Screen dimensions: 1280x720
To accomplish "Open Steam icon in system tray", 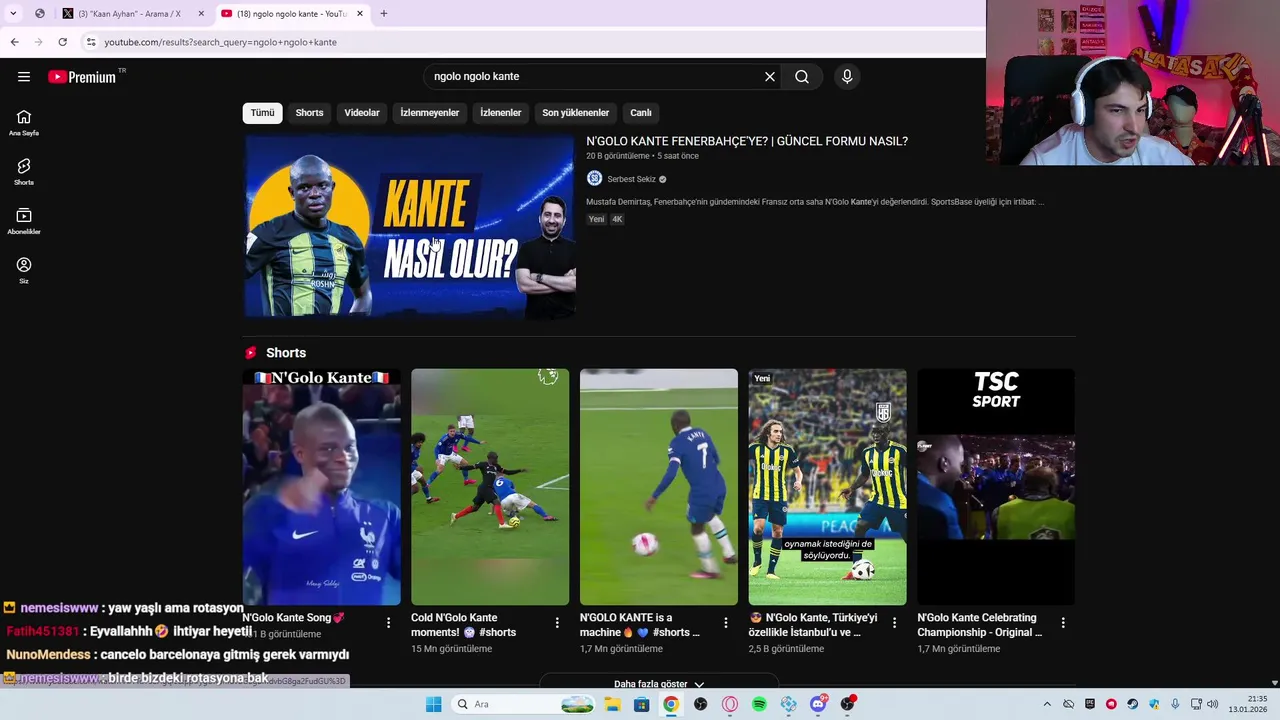I will (1132, 704).
